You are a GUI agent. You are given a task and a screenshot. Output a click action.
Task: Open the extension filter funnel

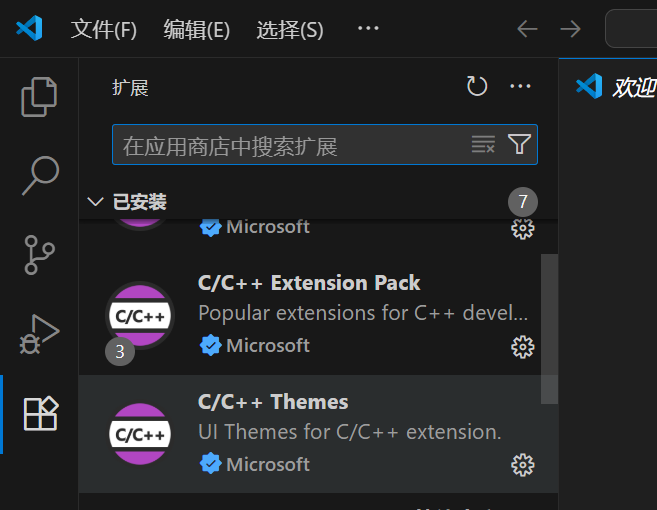519,145
